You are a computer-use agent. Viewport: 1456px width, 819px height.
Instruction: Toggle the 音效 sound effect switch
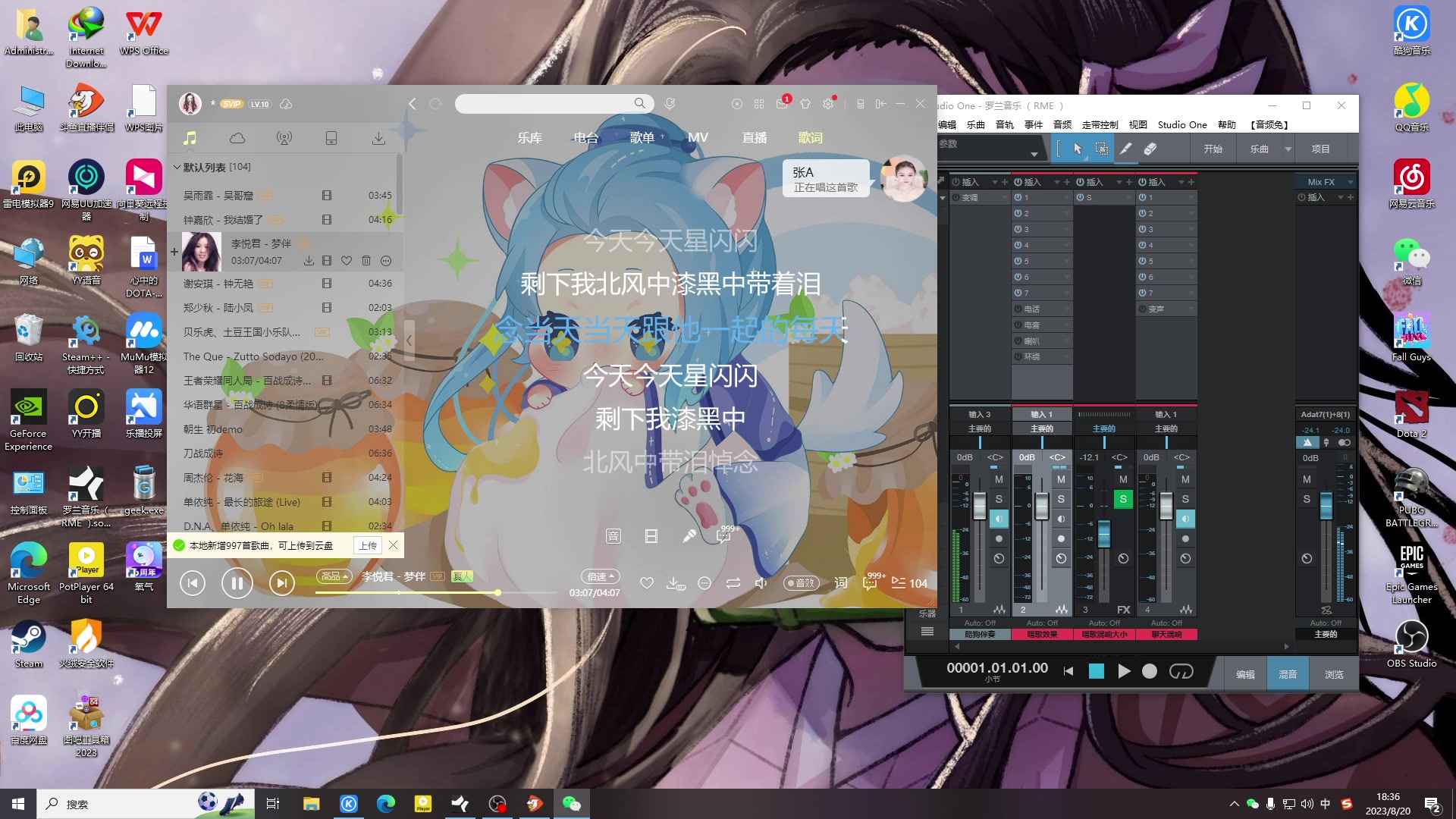click(x=802, y=583)
